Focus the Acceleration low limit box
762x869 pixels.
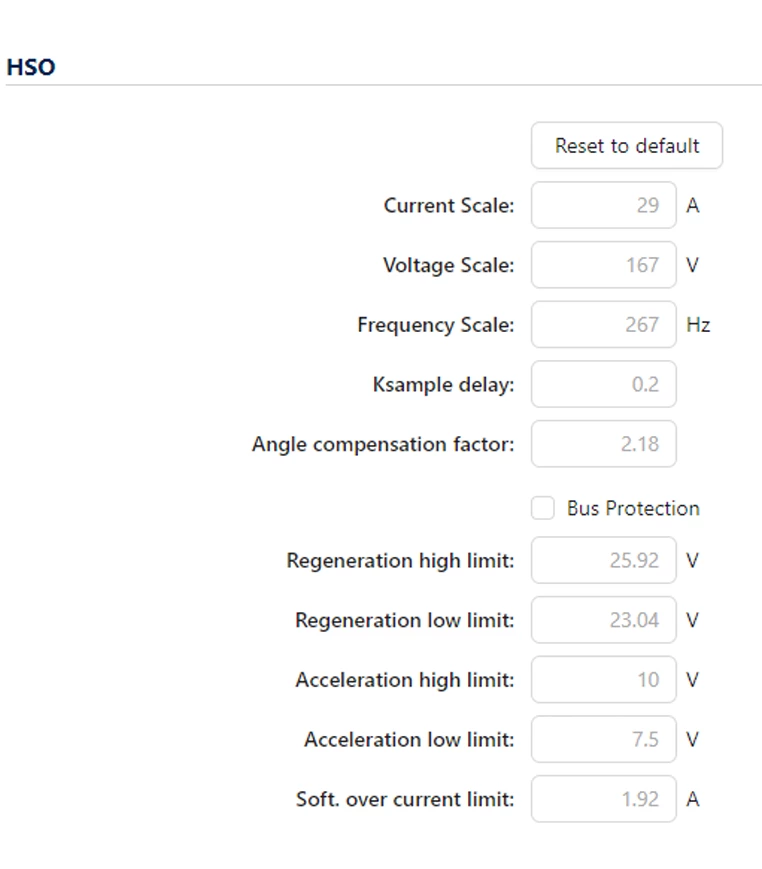(x=604, y=739)
